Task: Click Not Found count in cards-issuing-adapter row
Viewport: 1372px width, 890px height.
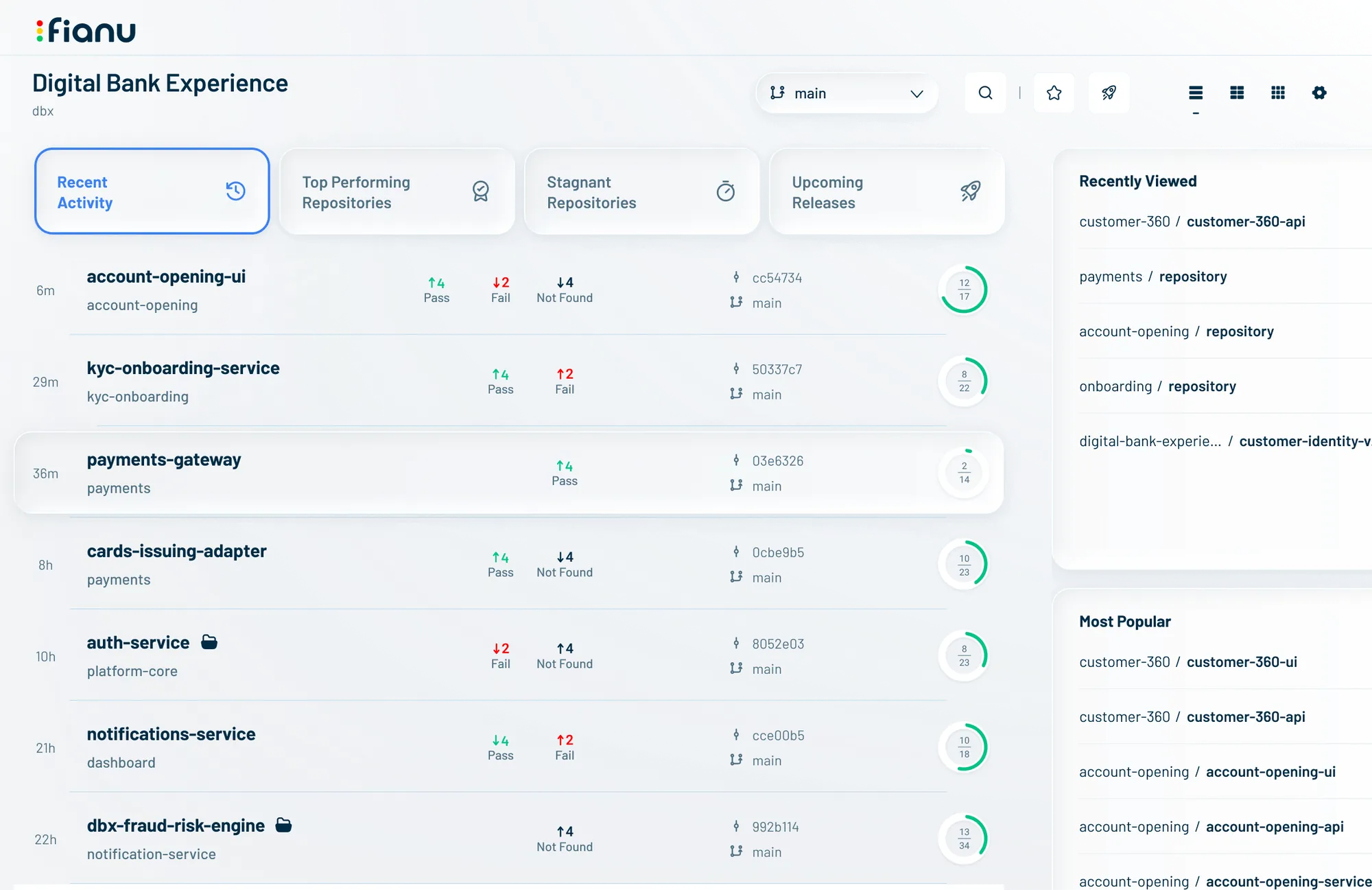Action: coord(565,564)
